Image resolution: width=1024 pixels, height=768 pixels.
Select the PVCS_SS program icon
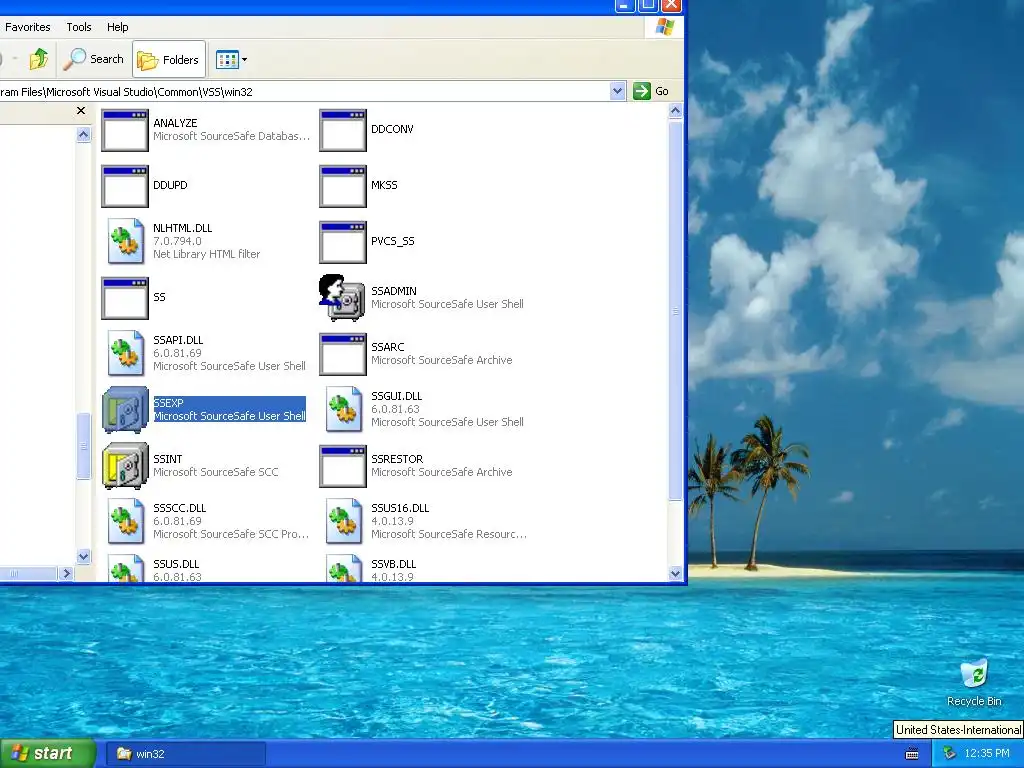click(x=343, y=242)
